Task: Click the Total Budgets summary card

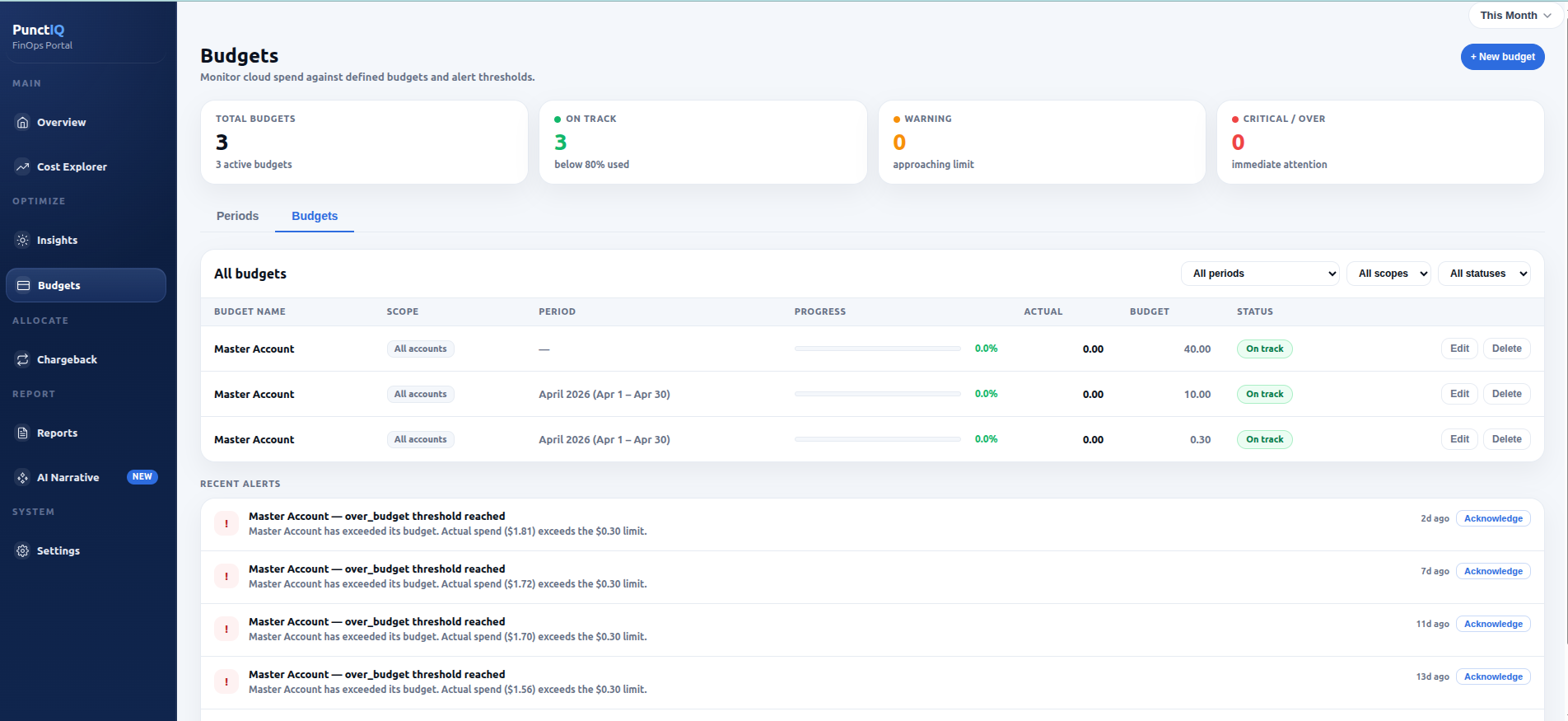Action: click(x=364, y=142)
